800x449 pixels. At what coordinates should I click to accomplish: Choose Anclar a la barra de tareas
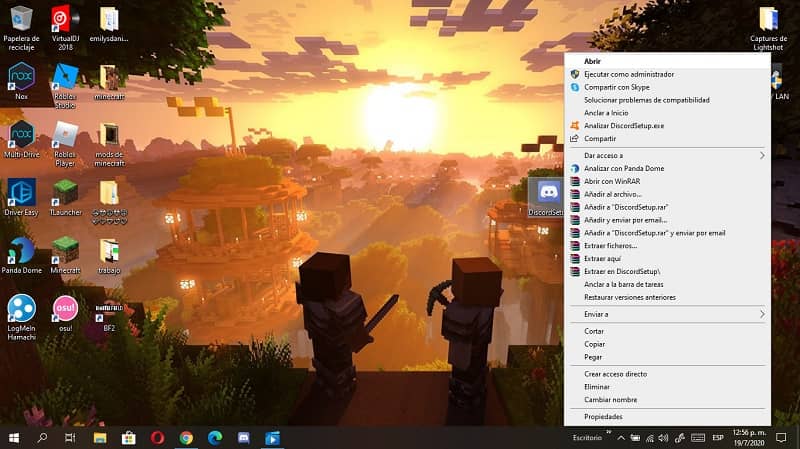[x=667, y=284]
